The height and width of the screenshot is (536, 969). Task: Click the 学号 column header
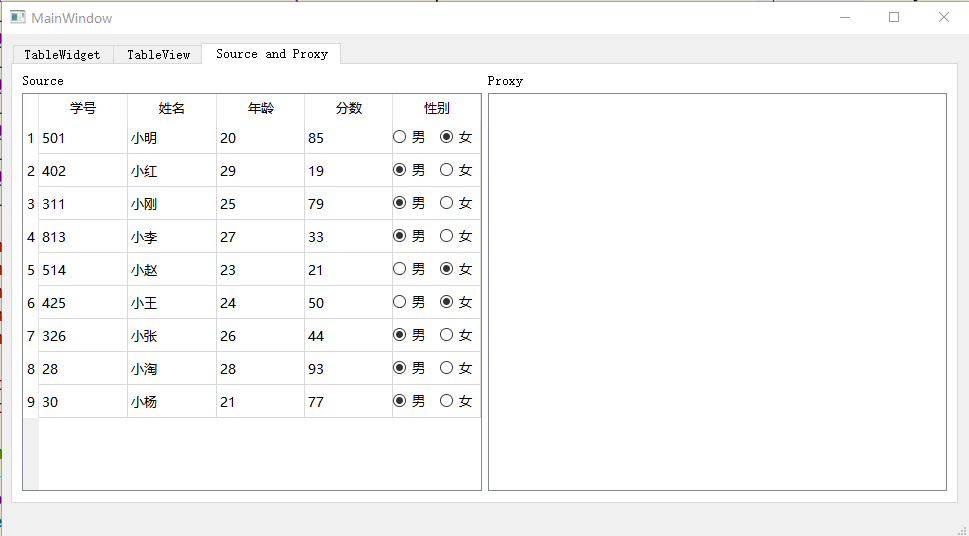click(x=83, y=108)
